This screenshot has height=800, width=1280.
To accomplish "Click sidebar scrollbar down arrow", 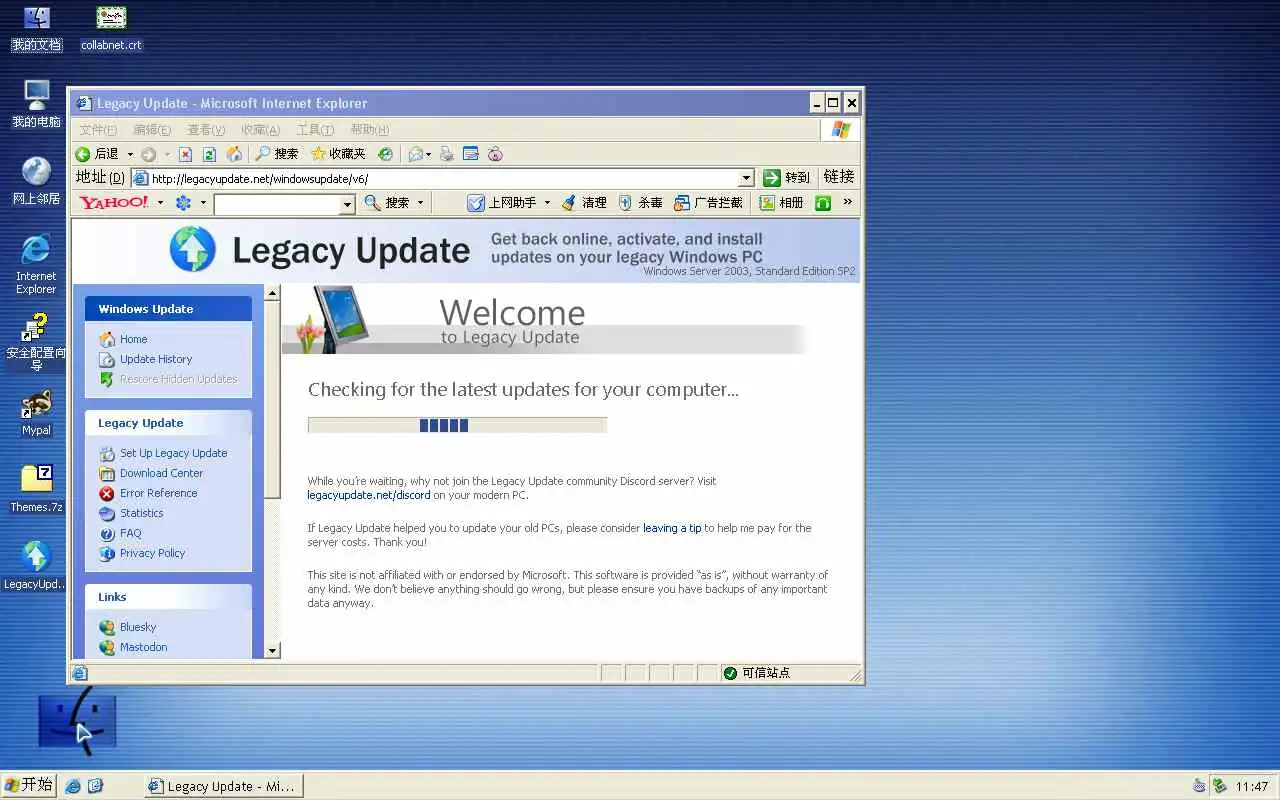I will [x=272, y=651].
